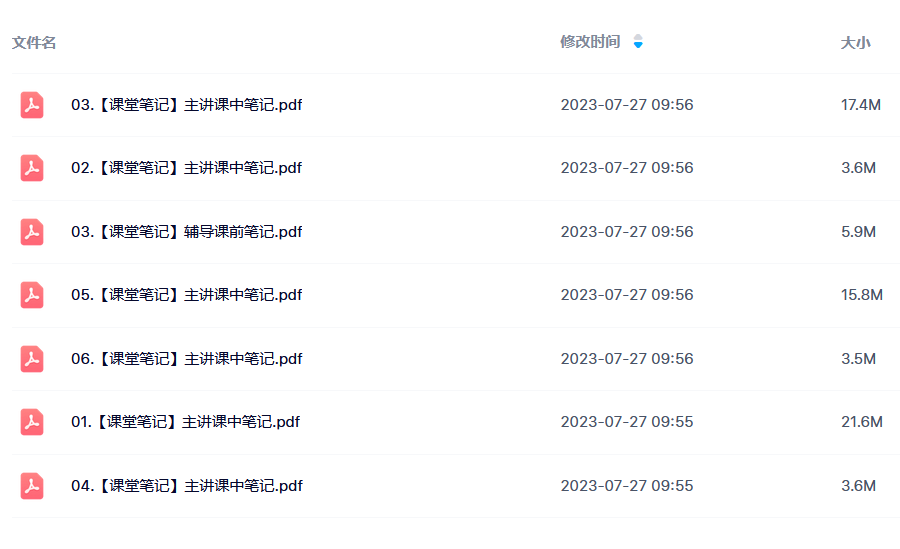The height and width of the screenshot is (549, 900).
Task: Sort by the 文件名 column header
Action: pos(34,42)
